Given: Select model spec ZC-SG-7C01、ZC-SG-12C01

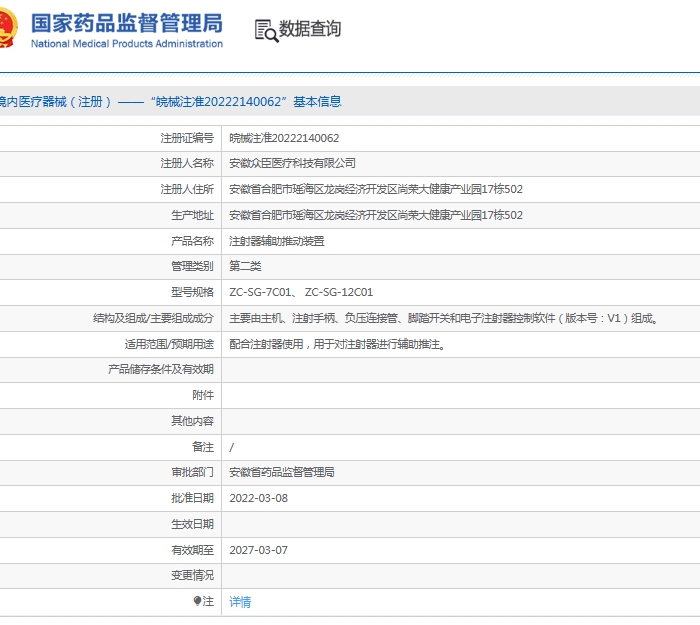Looking at the screenshot, I should pyautogui.click(x=301, y=292).
